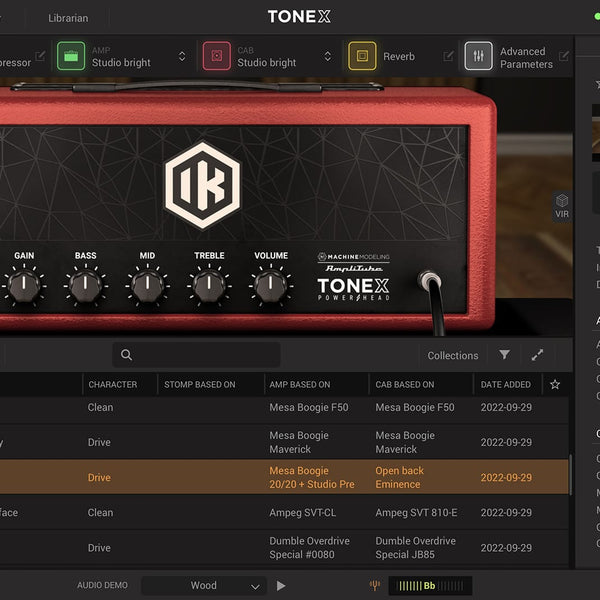Image resolution: width=600 pixels, height=600 pixels.
Task: Select the Mesa Boogie Maverick amp row
Action: point(284,442)
